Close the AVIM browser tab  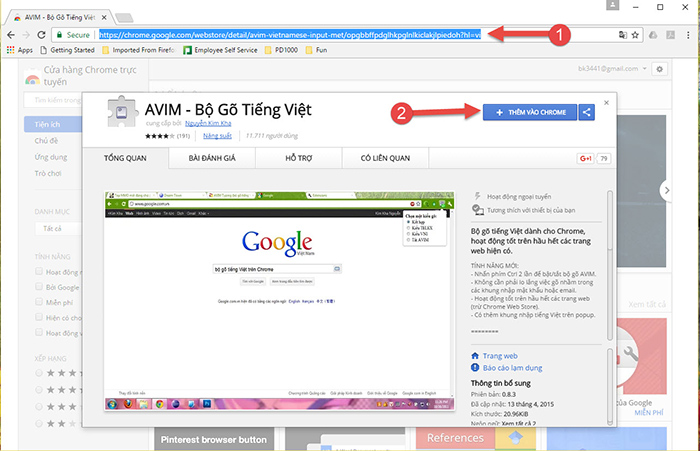tap(104, 17)
